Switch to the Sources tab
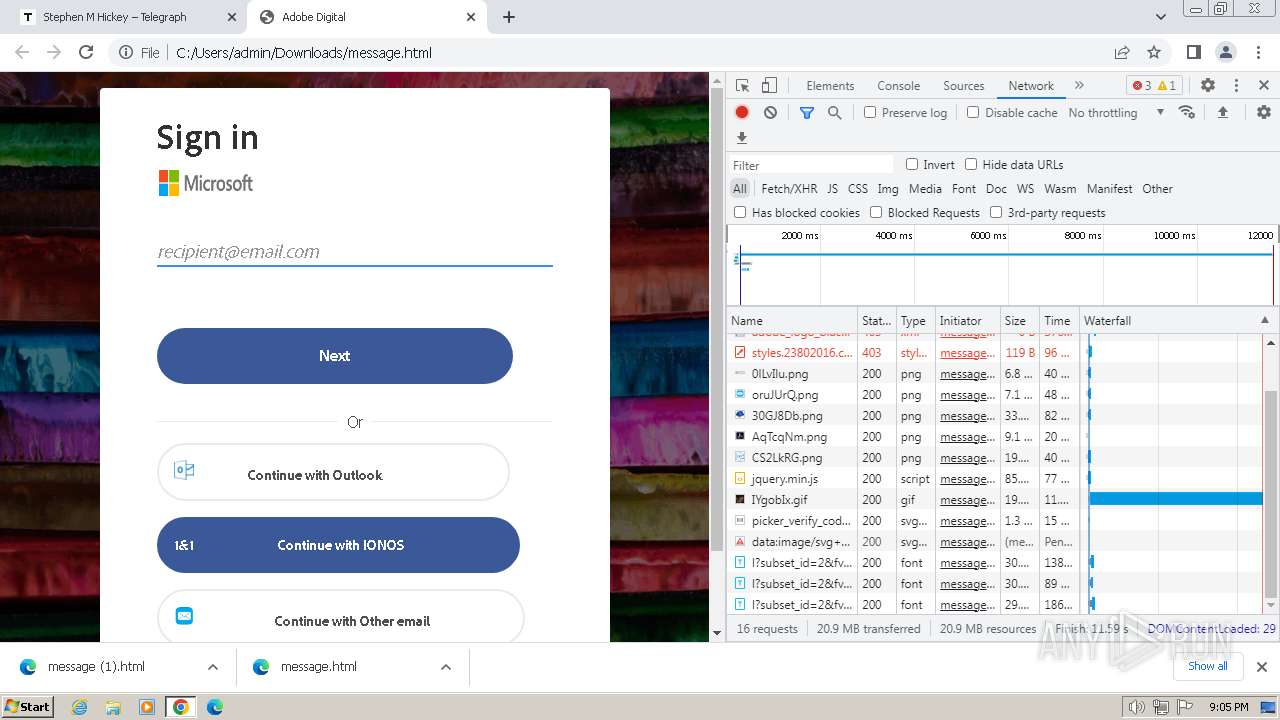The height and width of the screenshot is (720, 1280). click(x=964, y=86)
